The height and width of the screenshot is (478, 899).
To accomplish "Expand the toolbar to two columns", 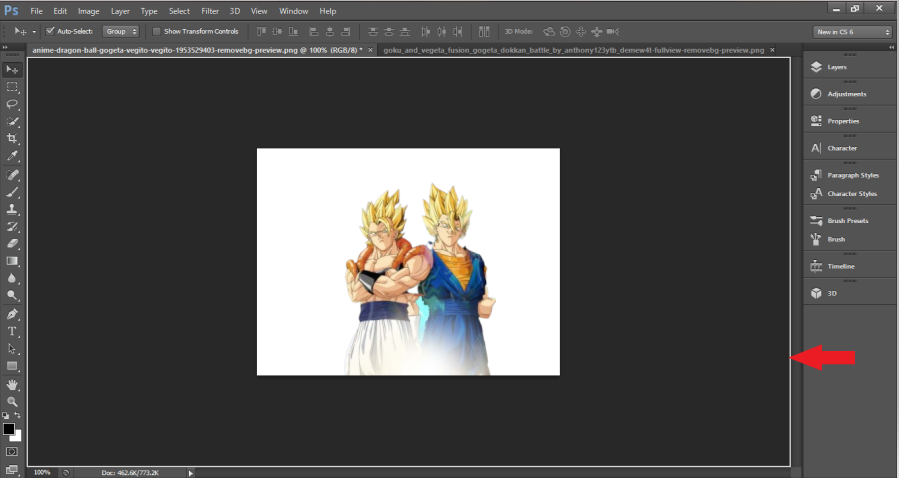I will 6,47.
